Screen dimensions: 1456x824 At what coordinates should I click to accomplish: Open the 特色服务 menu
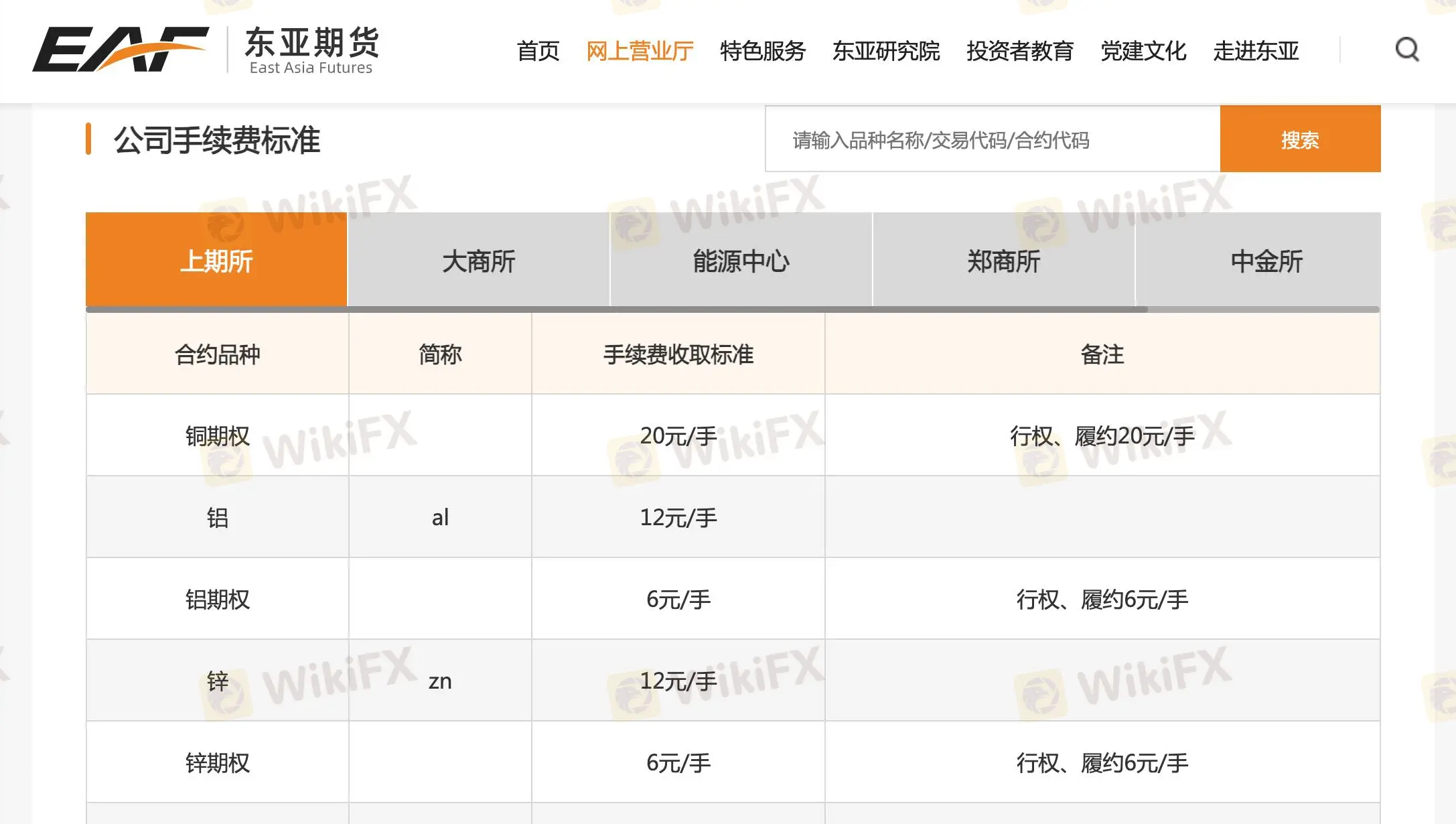pyautogui.click(x=763, y=51)
